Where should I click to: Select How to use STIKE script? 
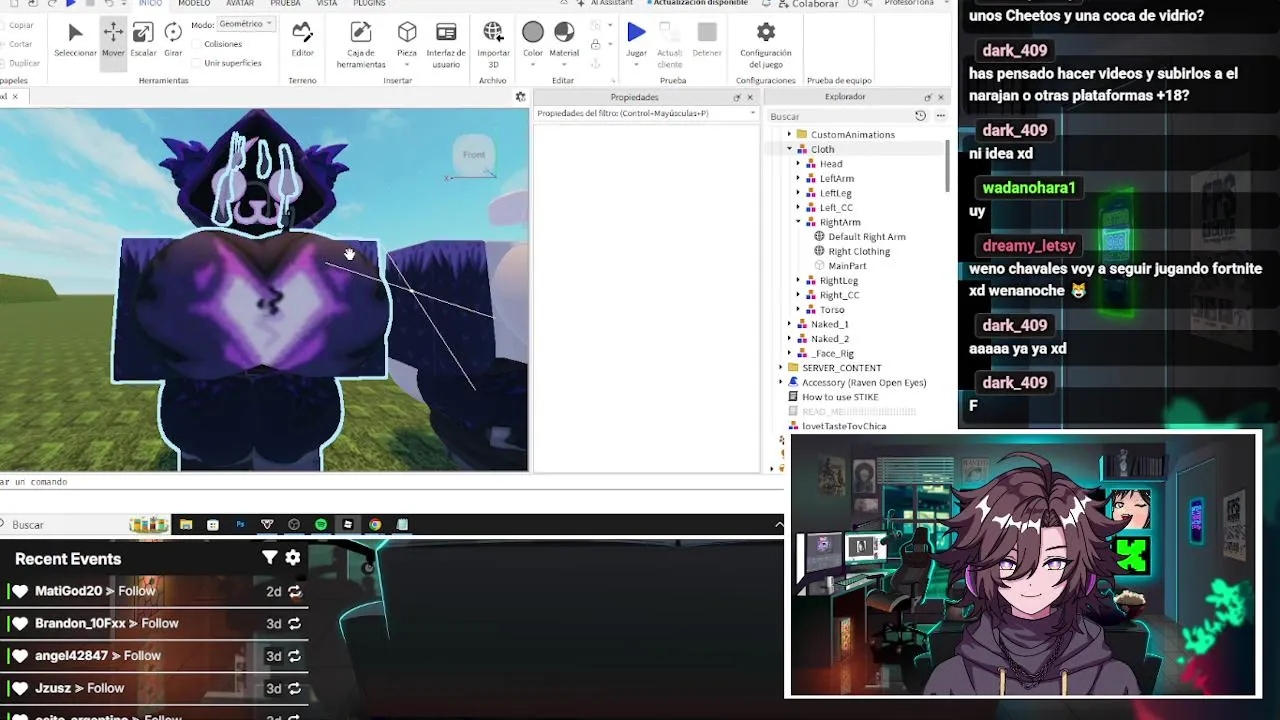coord(839,397)
